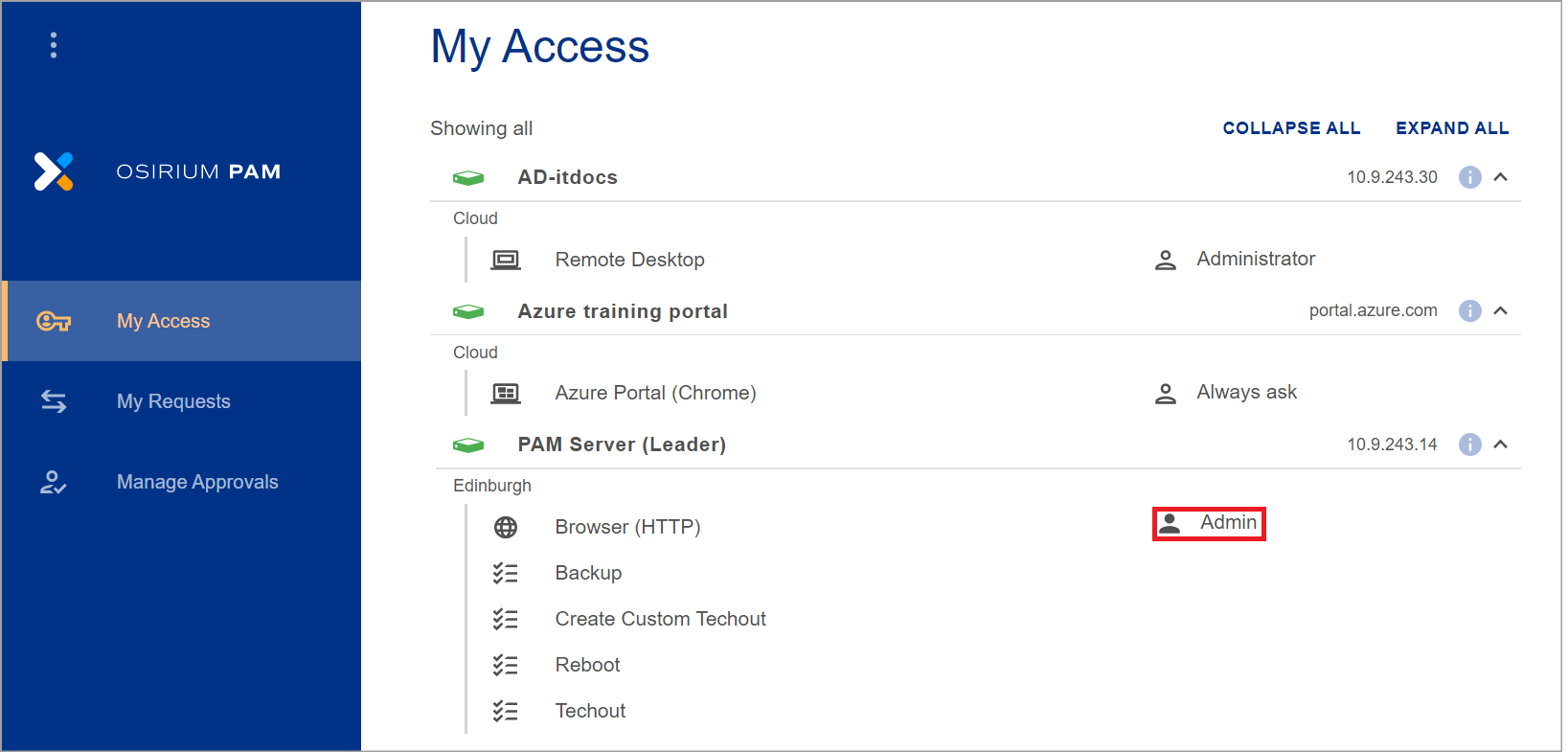Launch the Reboot task
The width and height of the screenshot is (1568, 752).
(586, 664)
